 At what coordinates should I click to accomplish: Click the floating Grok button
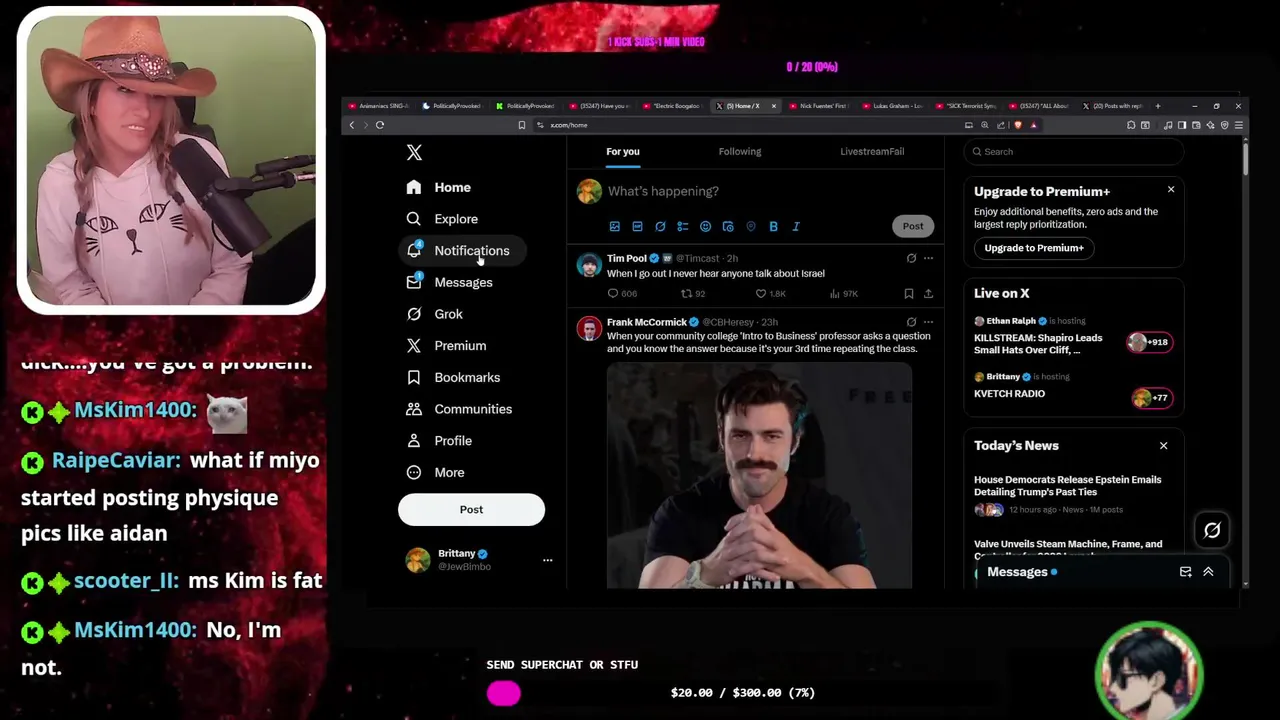coord(1212,531)
